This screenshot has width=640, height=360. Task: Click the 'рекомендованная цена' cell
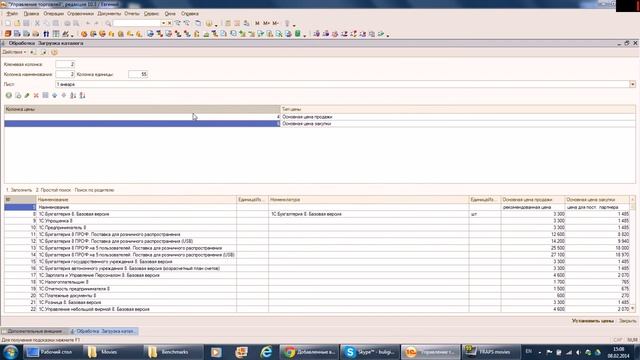tap(533, 207)
